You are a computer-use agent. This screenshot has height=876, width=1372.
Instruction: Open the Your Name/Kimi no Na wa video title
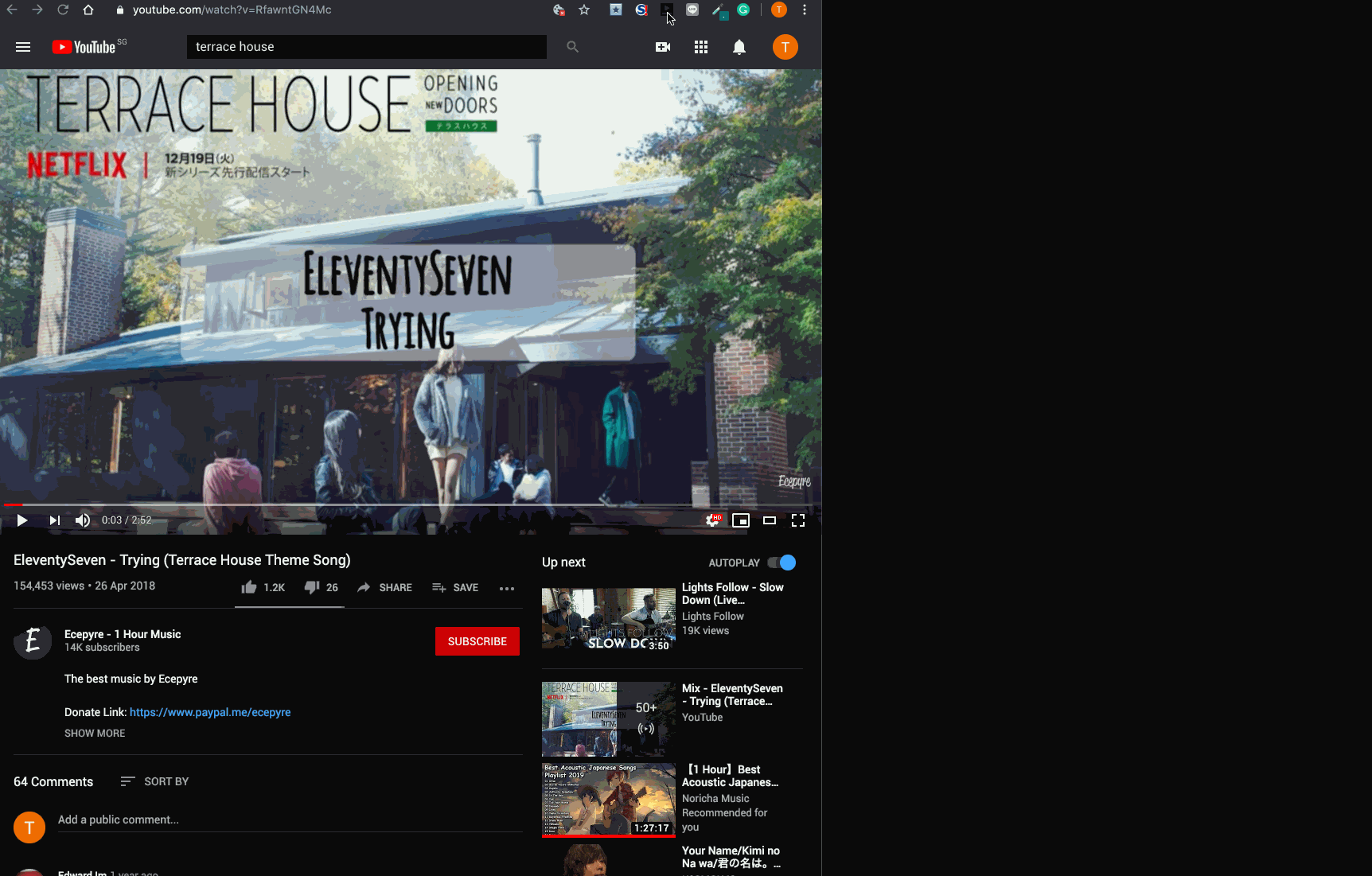click(x=731, y=857)
